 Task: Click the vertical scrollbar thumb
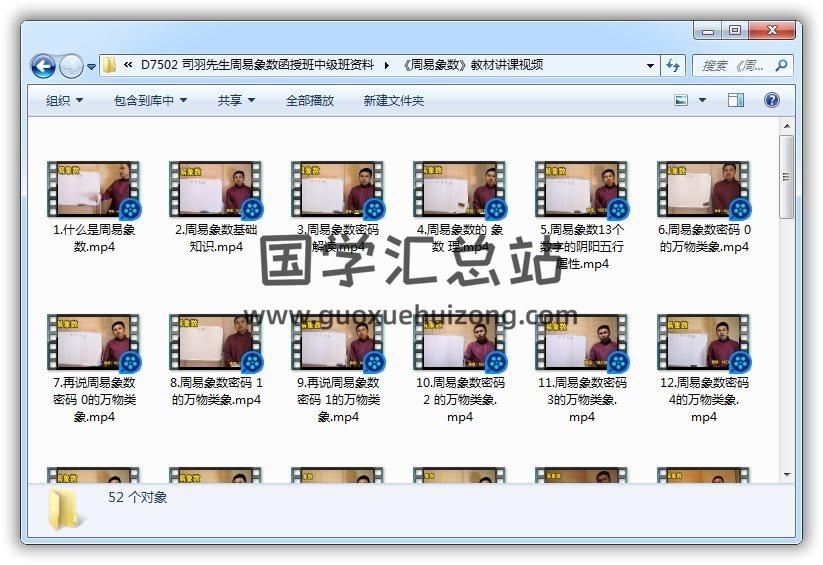coord(787,176)
